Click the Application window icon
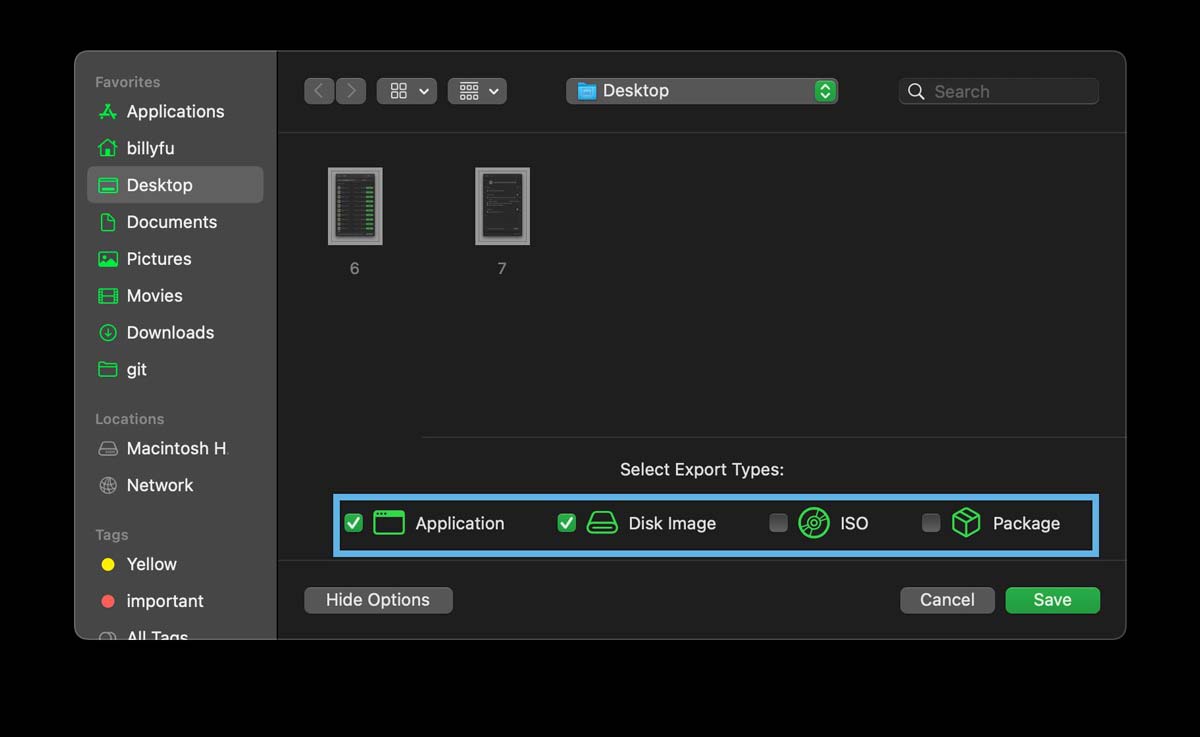1200x737 pixels. pos(389,523)
